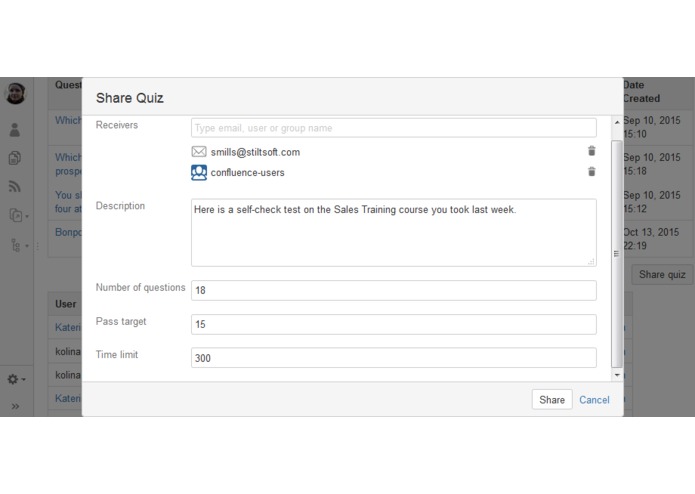
Task: Delete smills@stiltsoft.com receiver with trash icon
Action: tap(591, 151)
